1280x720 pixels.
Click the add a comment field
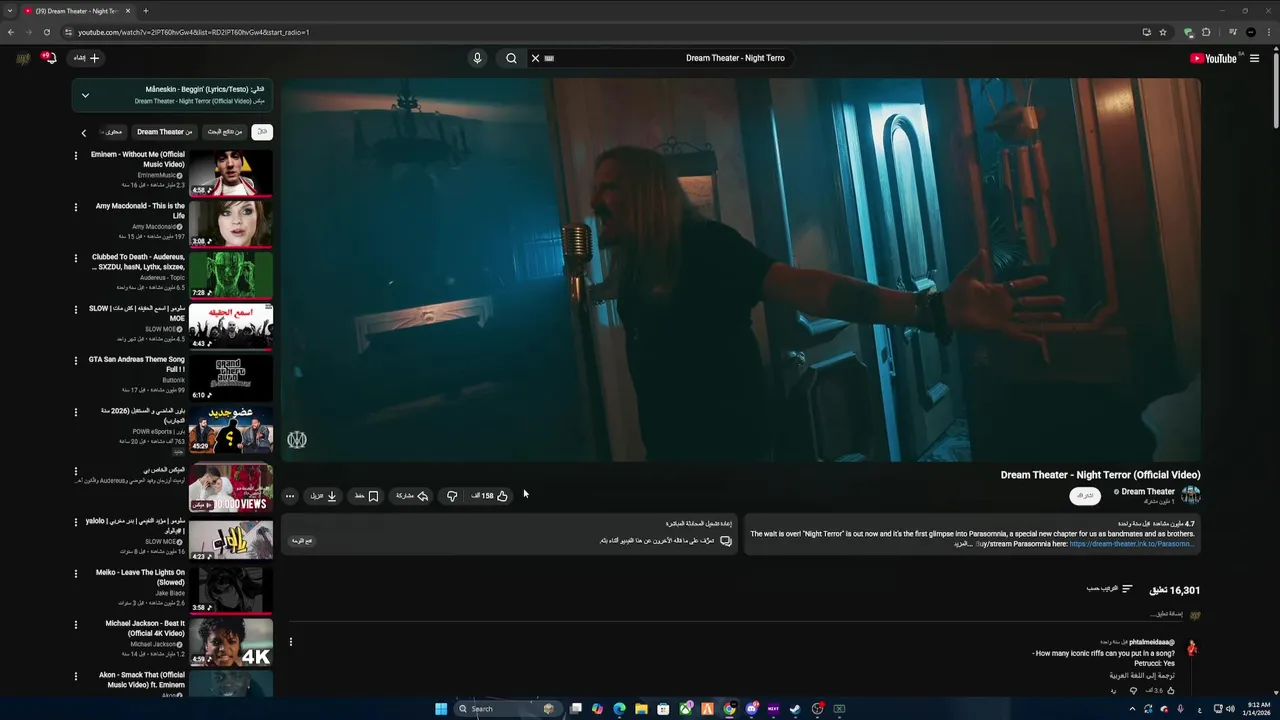pos(735,614)
